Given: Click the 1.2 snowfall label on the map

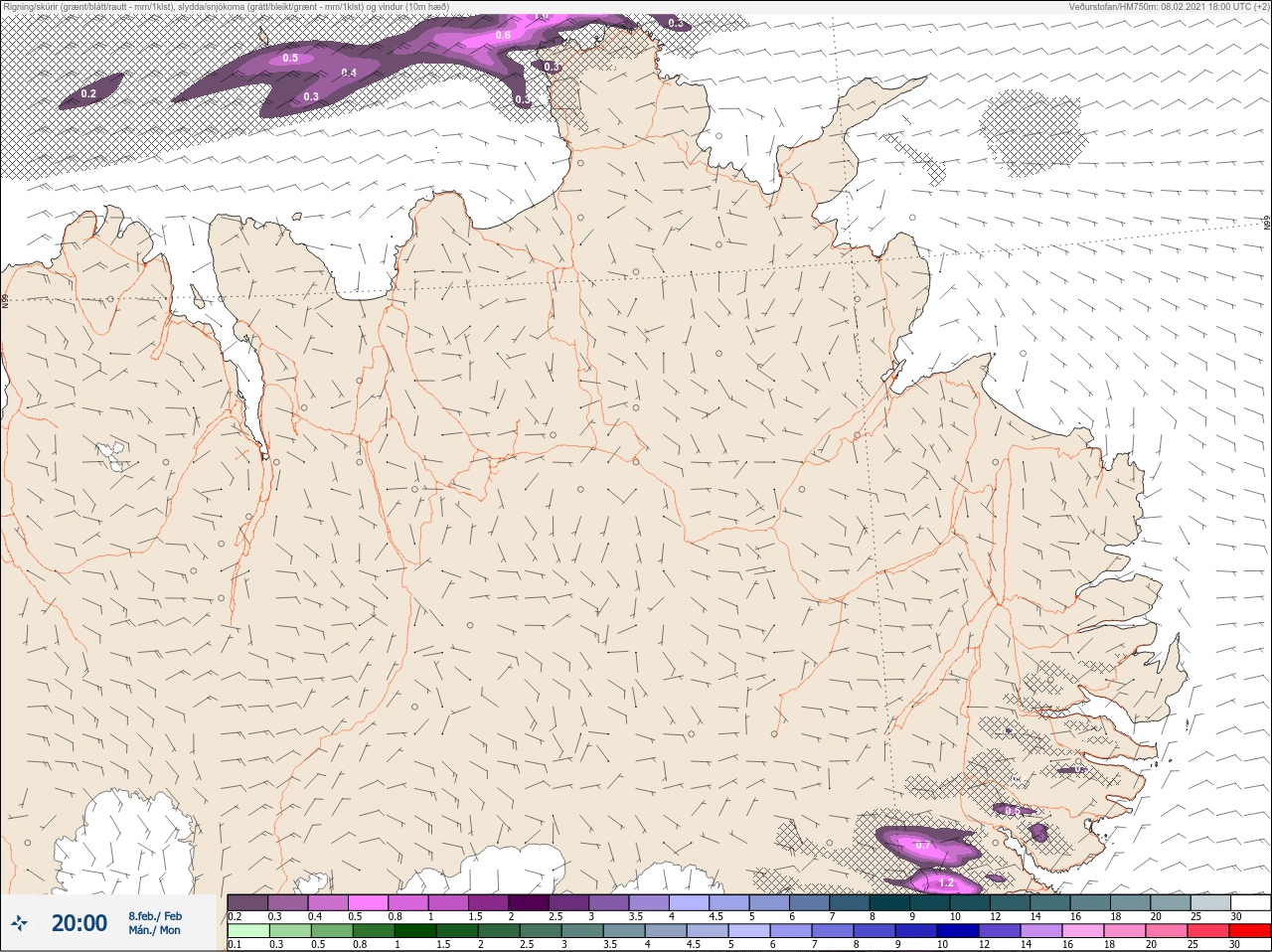Looking at the screenshot, I should (946, 882).
